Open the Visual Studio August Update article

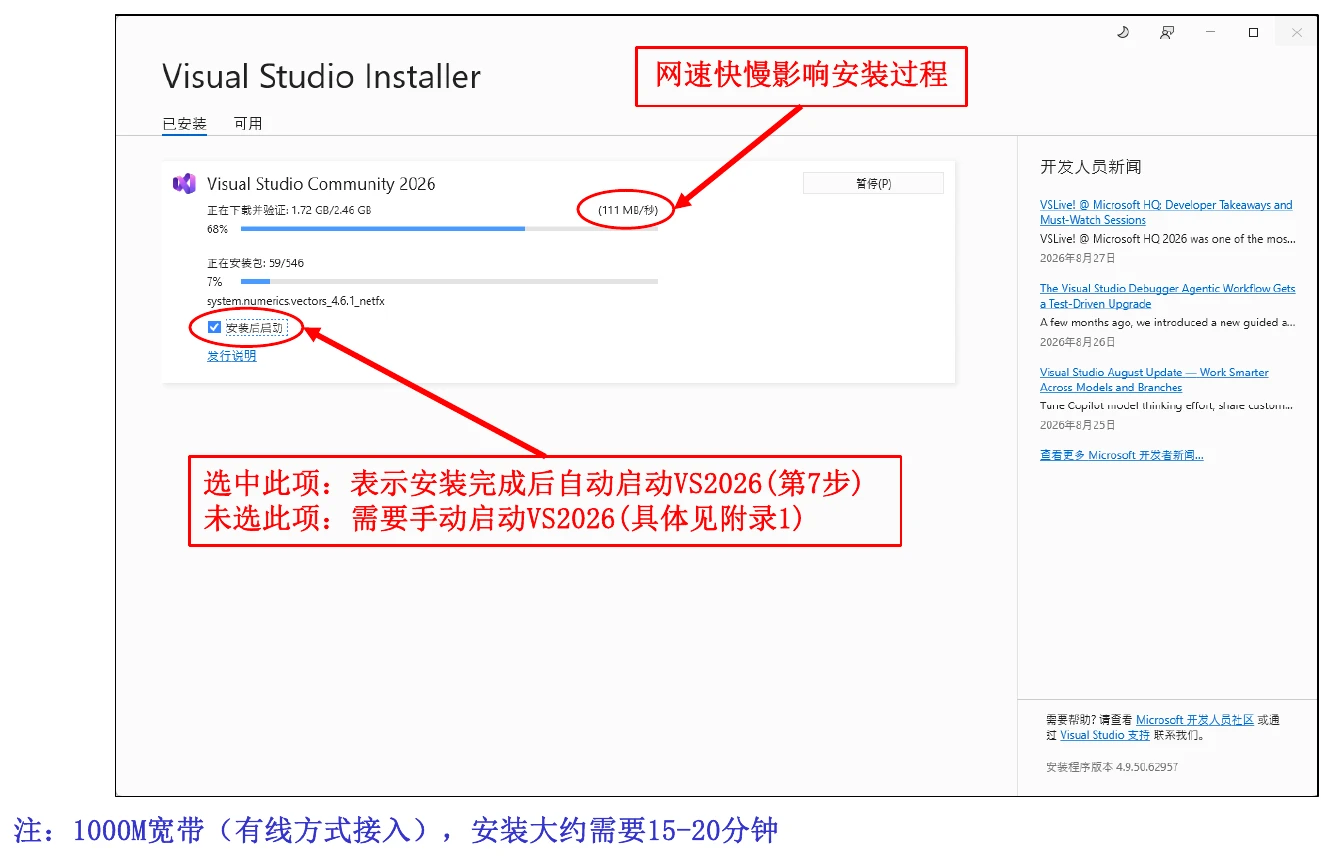point(1154,380)
